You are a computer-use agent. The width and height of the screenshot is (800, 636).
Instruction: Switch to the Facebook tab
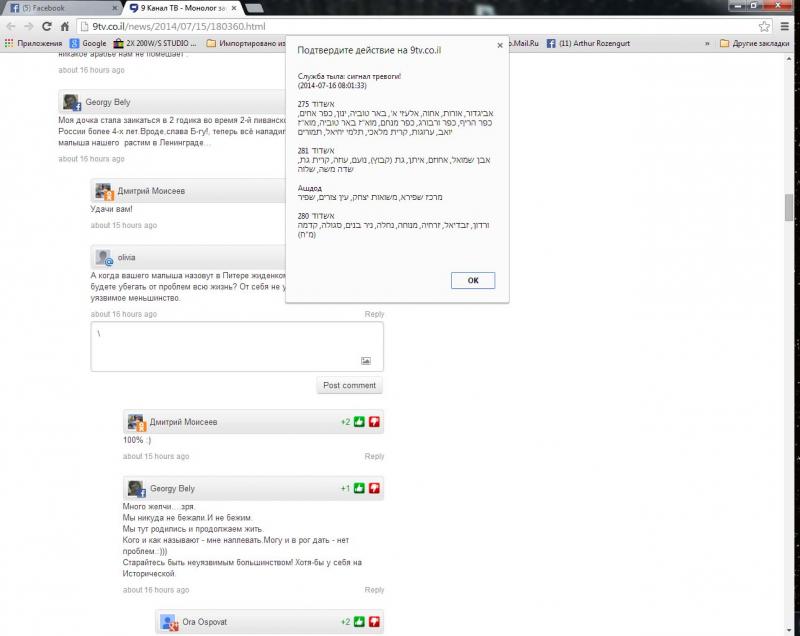pyautogui.click(x=62, y=8)
